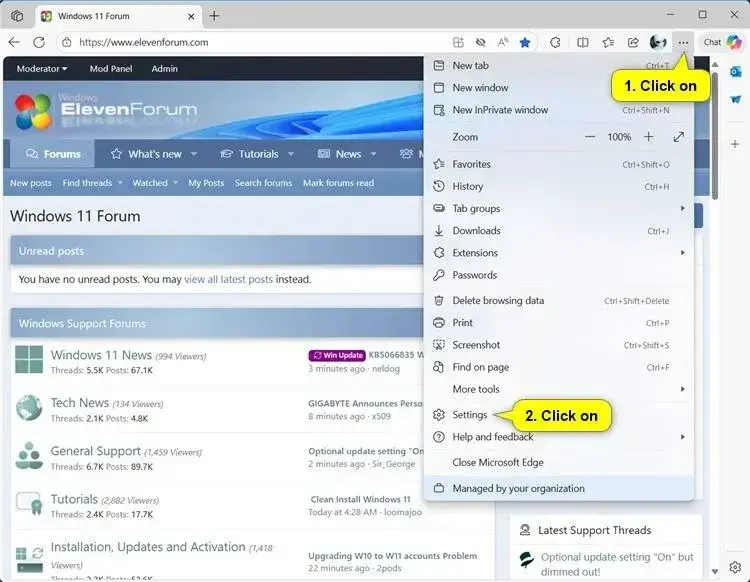
Task: Open Copilot Chat button
Action: (x=722, y=42)
